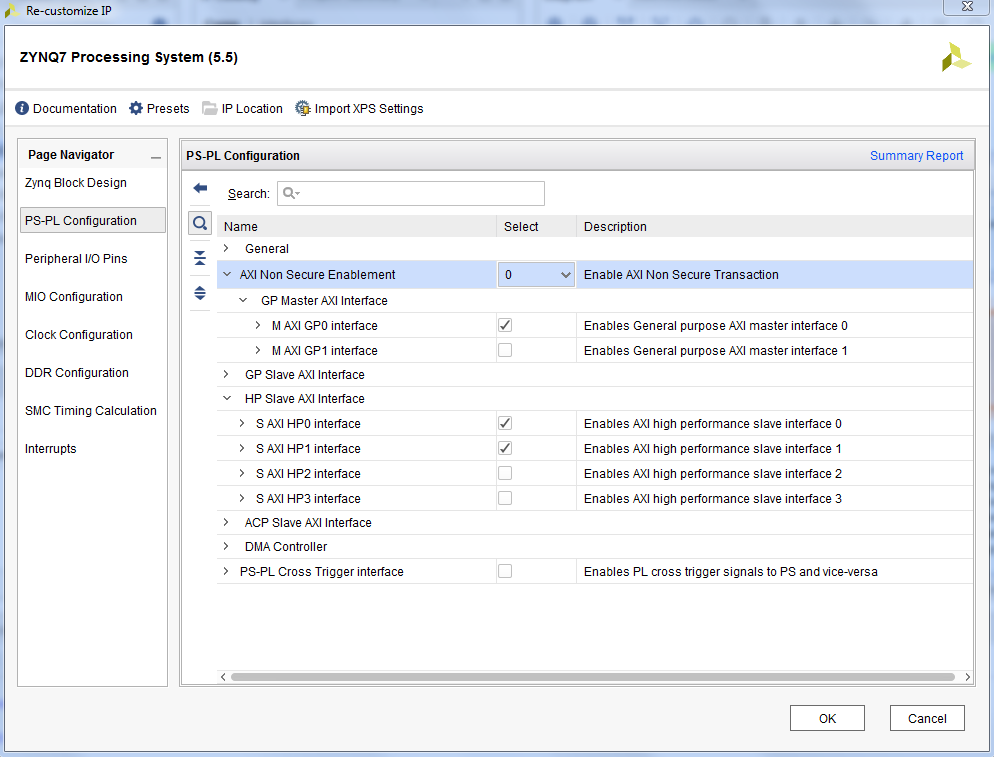Click the Name column header
The height and width of the screenshot is (757, 994).
(357, 226)
